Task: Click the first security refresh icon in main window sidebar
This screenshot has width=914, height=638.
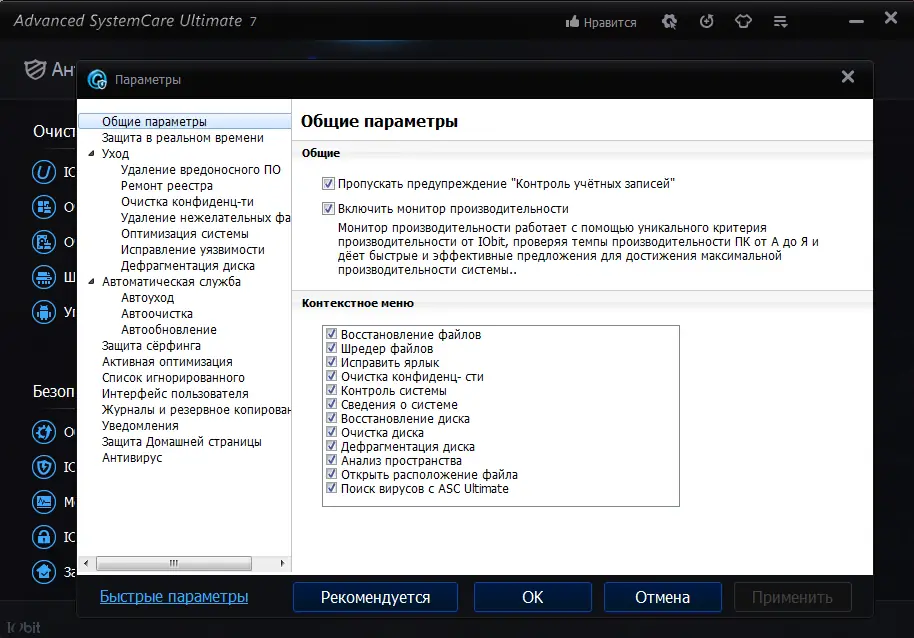Action: [x=44, y=432]
